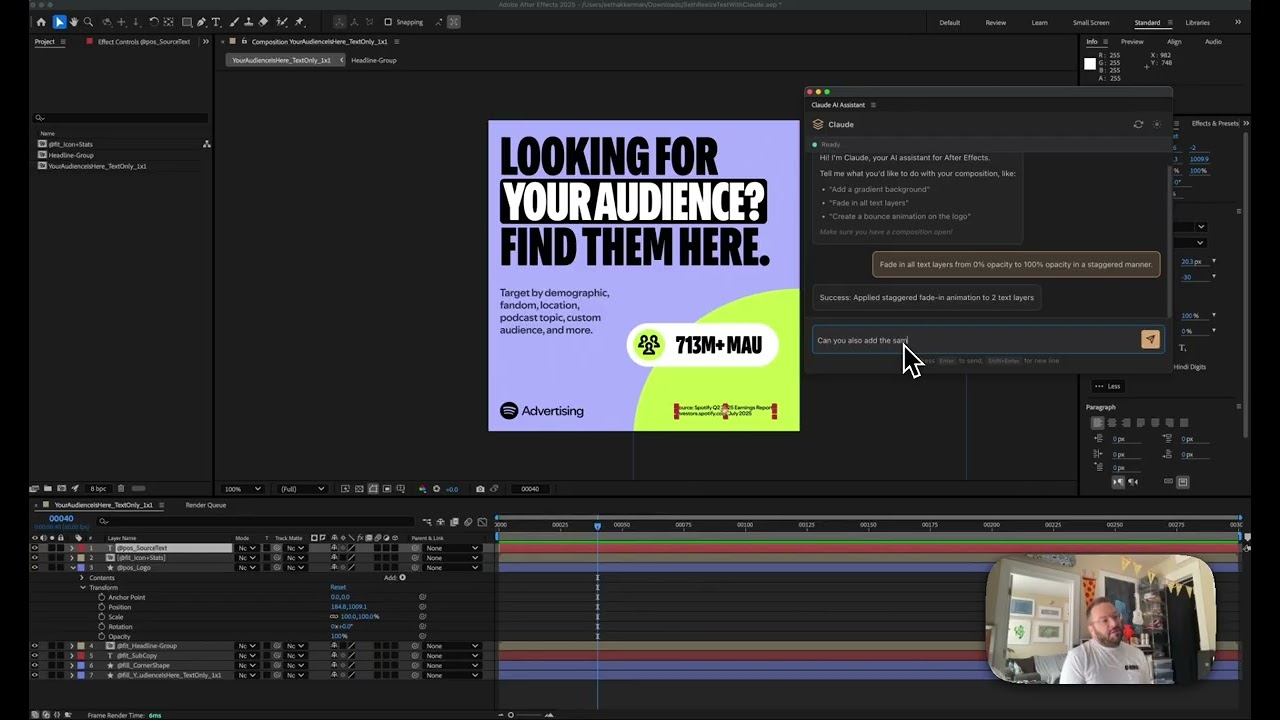Viewport: 1280px width, 720px height.
Task: Click the Position value 184.8,1009.1
Action: point(349,607)
